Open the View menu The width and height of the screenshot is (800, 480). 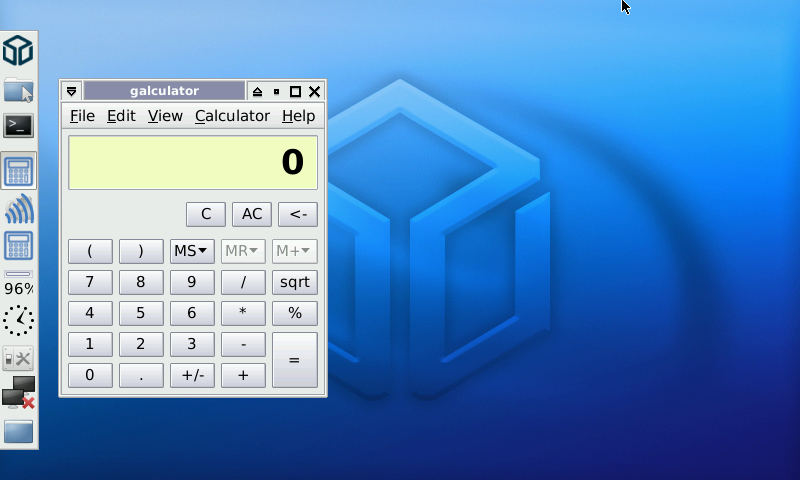(x=165, y=116)
